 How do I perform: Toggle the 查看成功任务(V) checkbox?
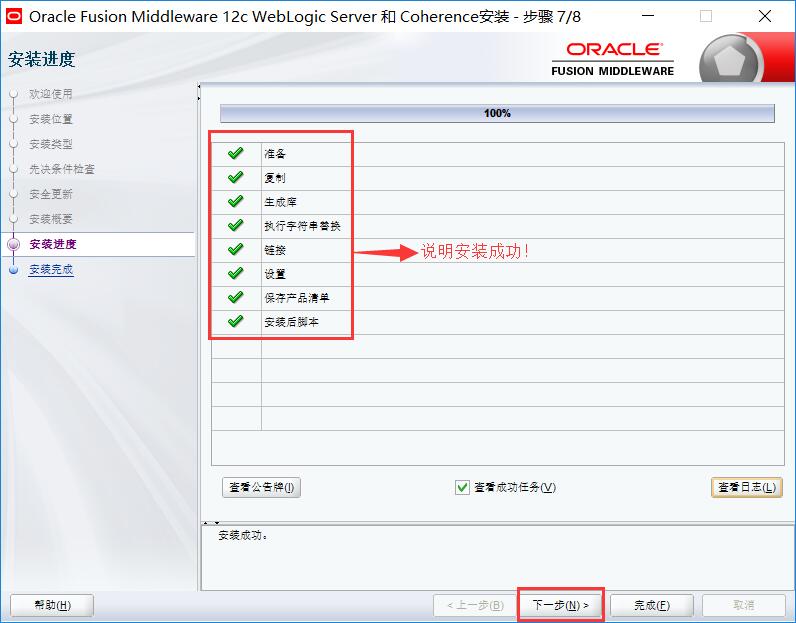point(462,487)
